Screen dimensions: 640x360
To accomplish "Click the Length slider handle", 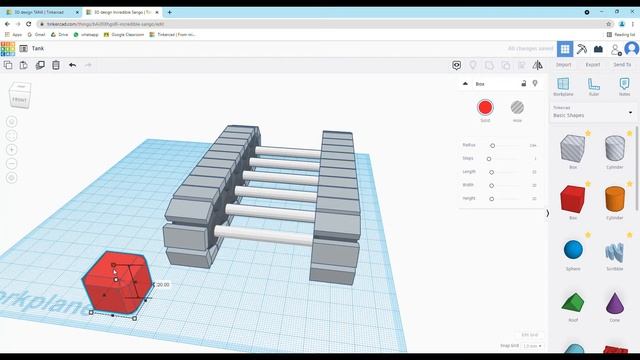I will (492, 172).
